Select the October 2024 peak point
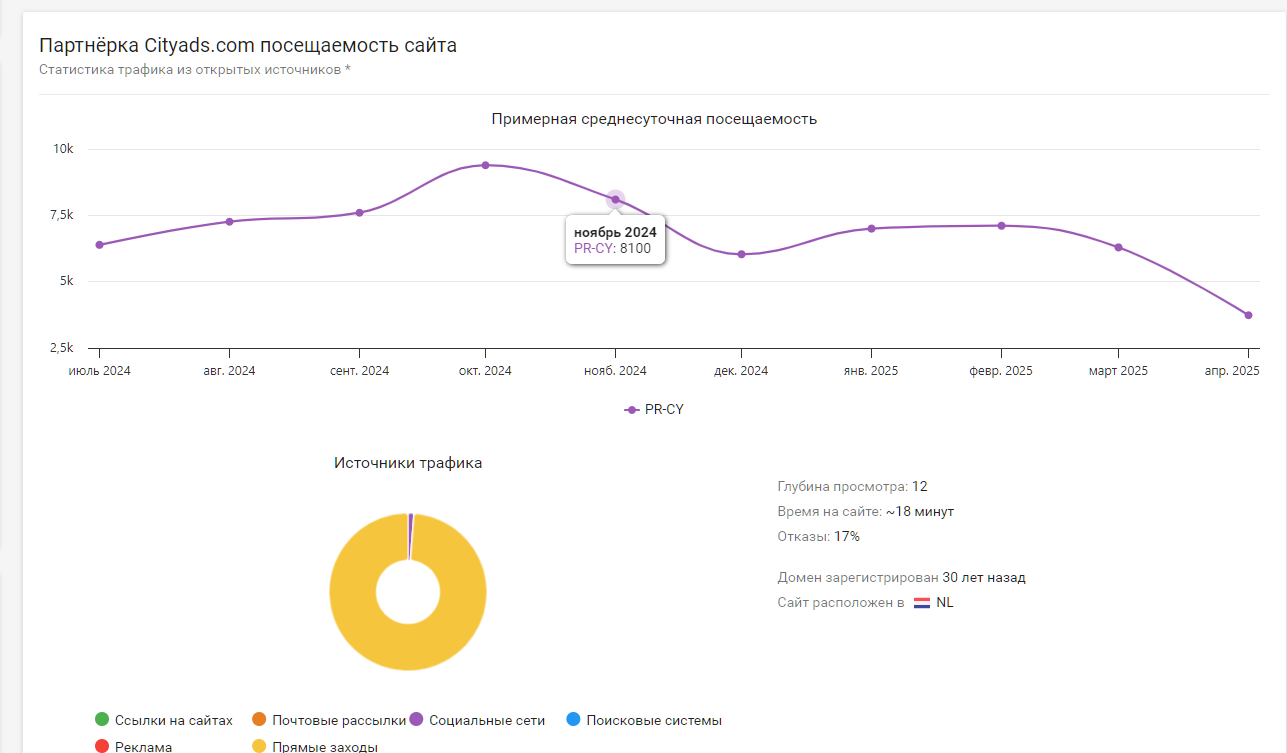The image size is (1287, 753). tap(486, 165)
